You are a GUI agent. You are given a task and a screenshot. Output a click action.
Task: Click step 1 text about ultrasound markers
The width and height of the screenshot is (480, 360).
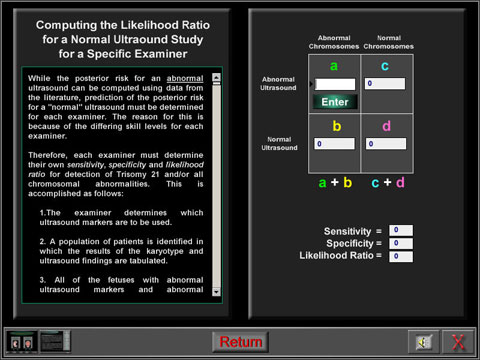[x=121, y=217]
